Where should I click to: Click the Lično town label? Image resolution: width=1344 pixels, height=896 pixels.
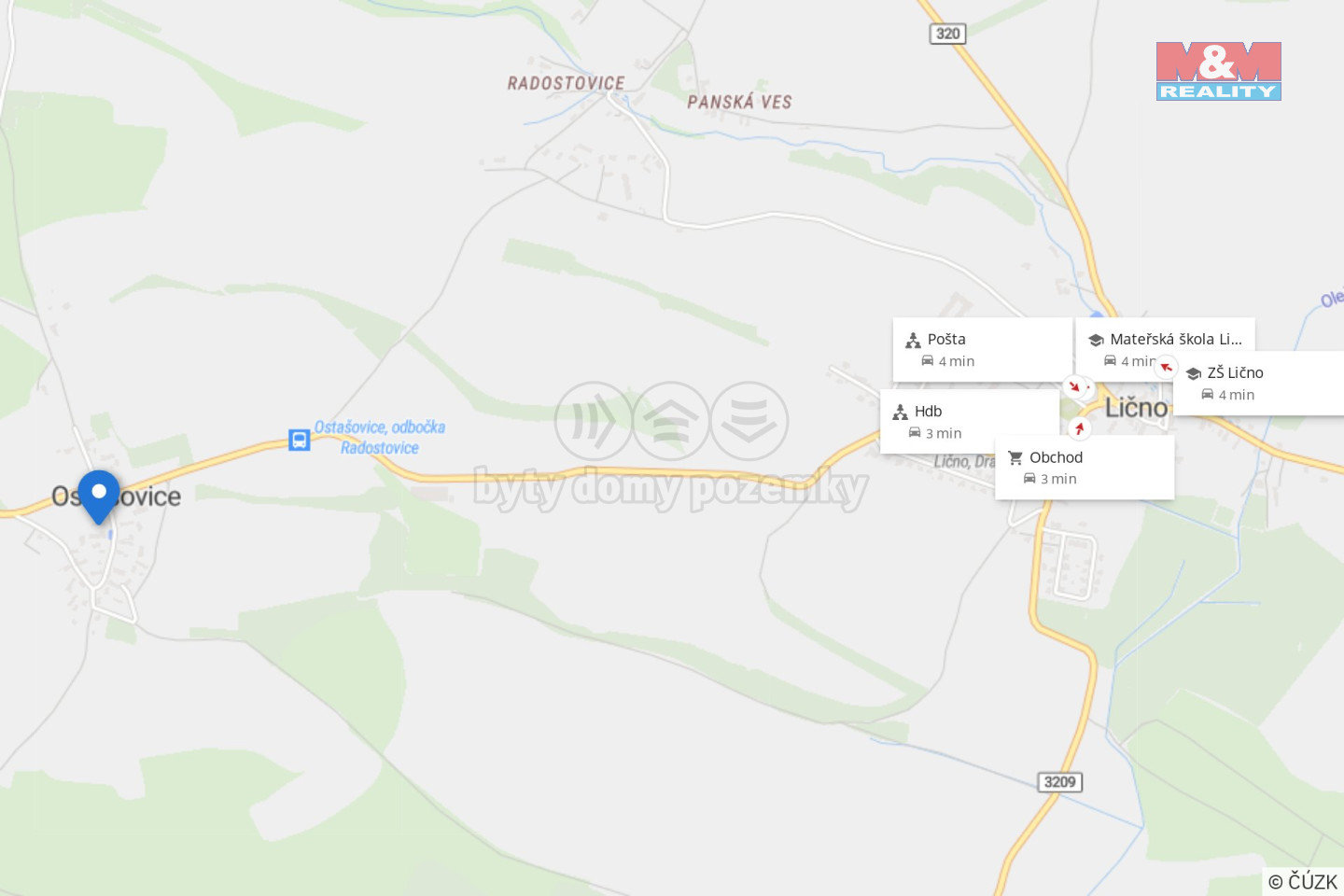[x=1136, y=408]
